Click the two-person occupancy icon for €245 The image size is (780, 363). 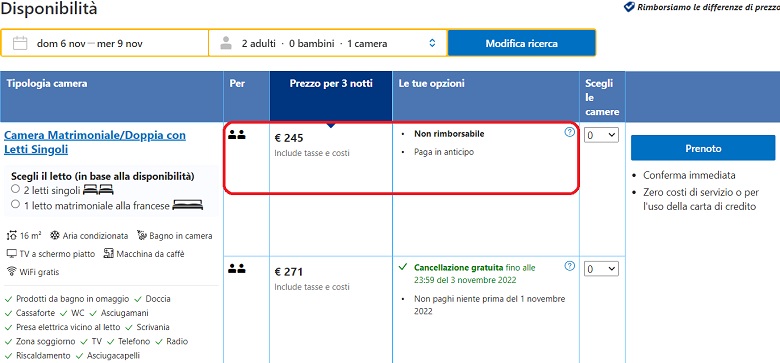coord(237,134)
